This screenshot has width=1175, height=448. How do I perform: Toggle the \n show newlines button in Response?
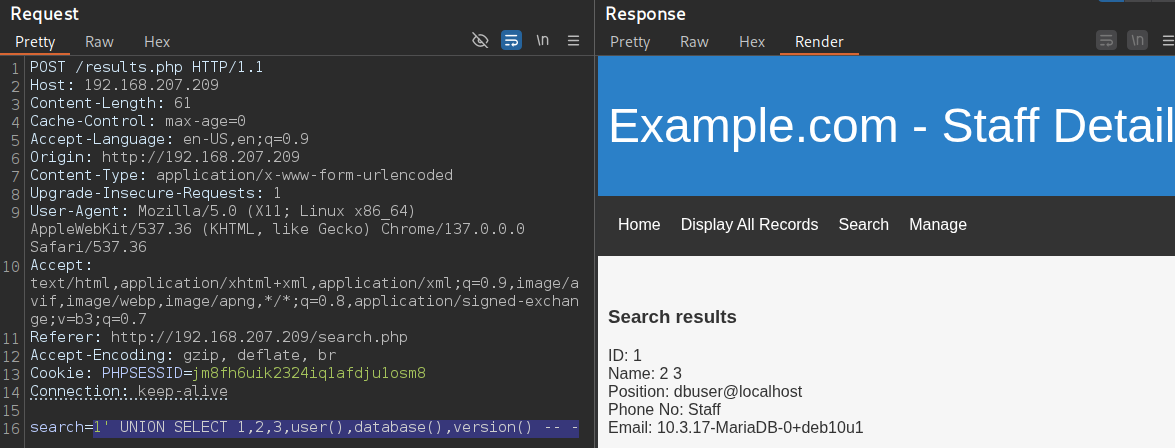coord(1138,40)
